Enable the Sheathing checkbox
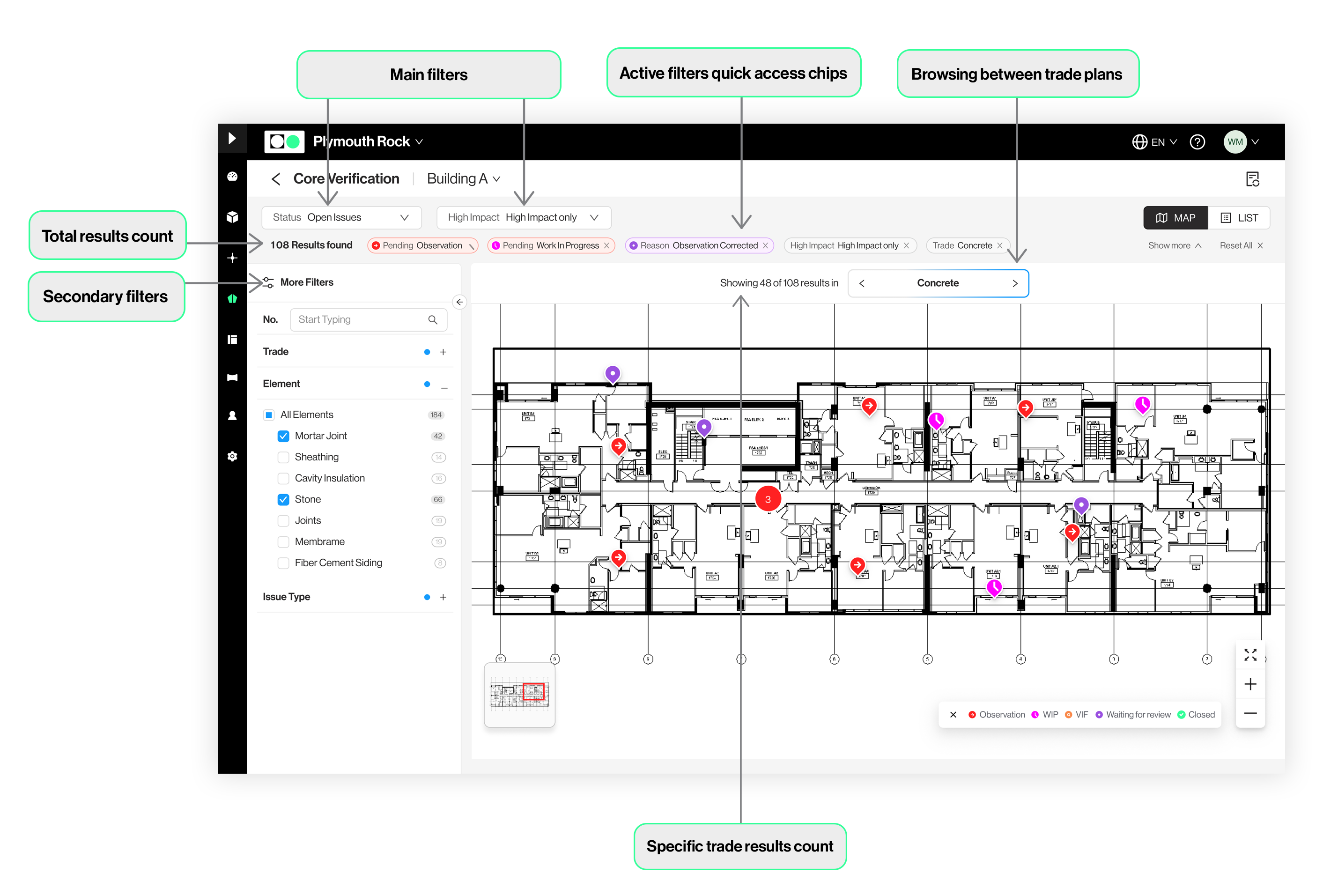The height and width of the screenshot is (896, 1323). coord(283,457)
